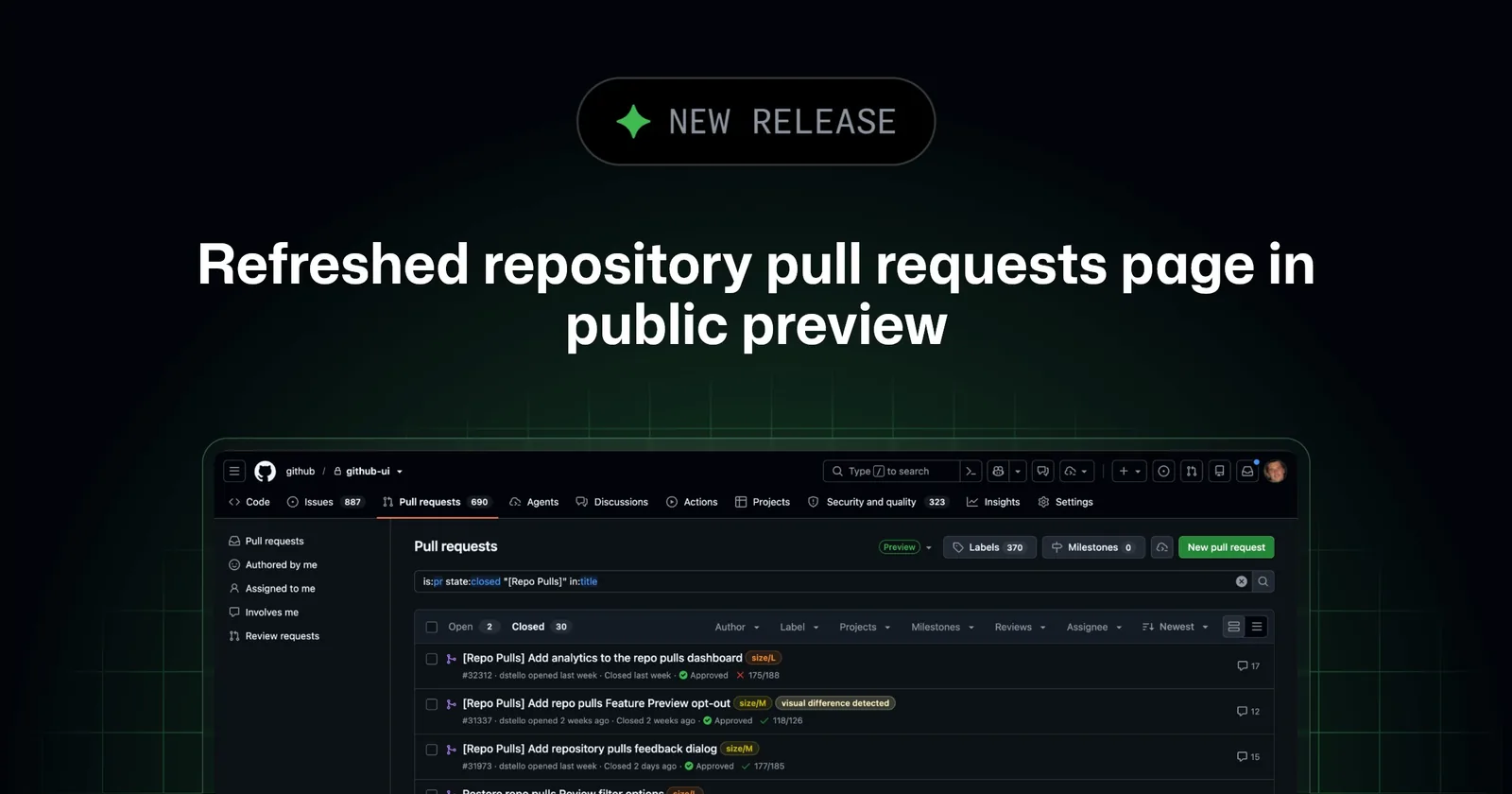This screenshot has height=794, width=1512.
Task: Click the visual difference detected label
Action: click(835, 703)
